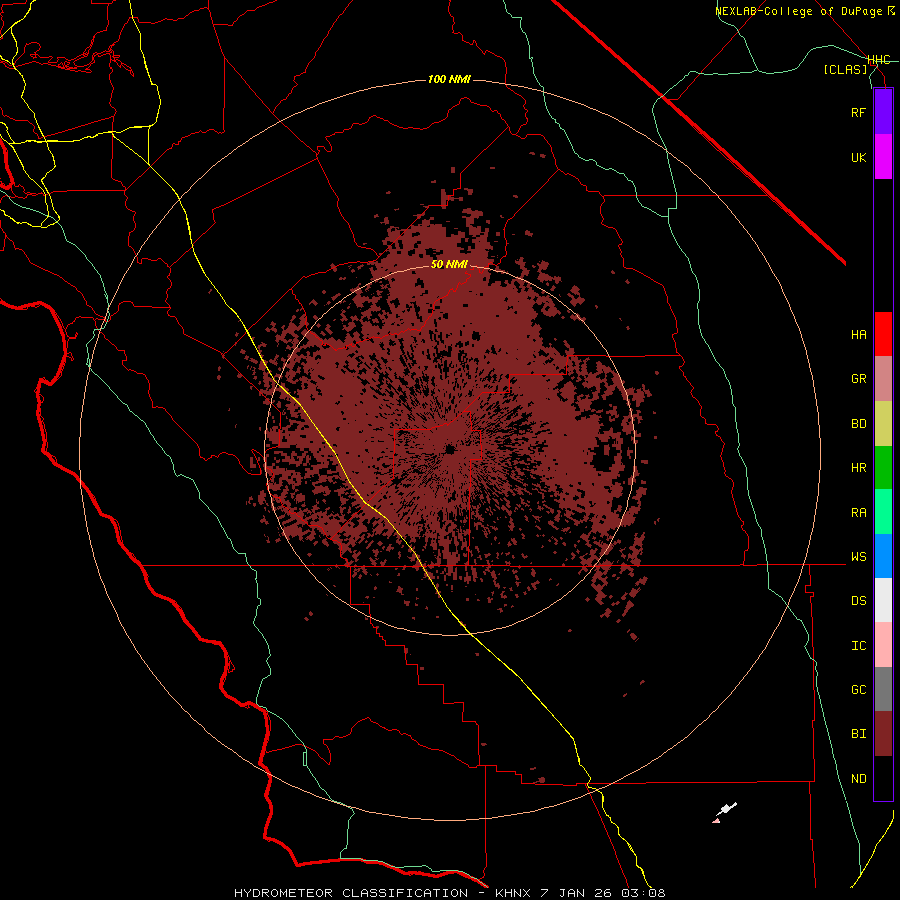The width and height of the screenshot is (900, 900).
Task: Select the BD yellow legend block
Action: click(883, 424)
